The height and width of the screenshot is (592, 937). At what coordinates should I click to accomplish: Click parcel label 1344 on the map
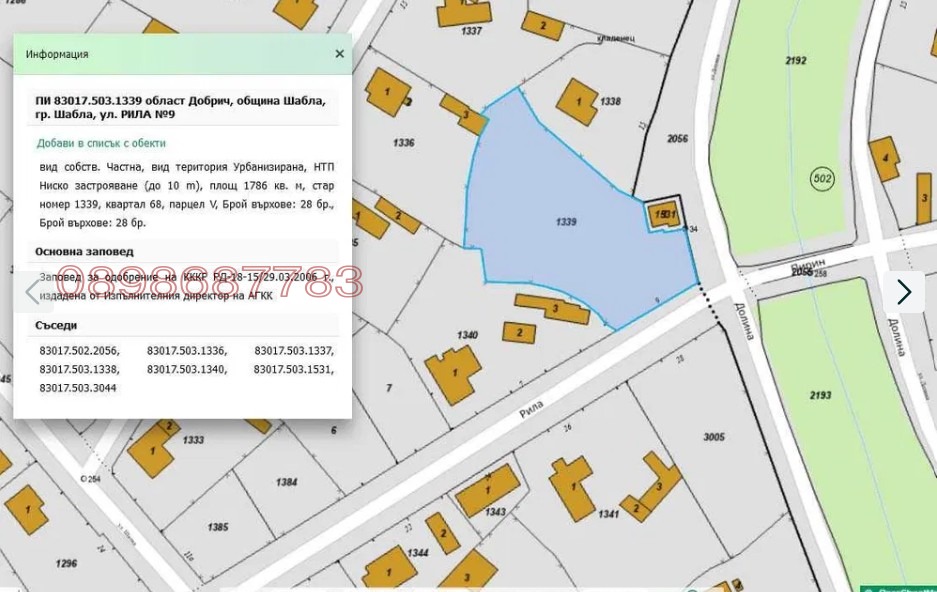coord(418,553)
